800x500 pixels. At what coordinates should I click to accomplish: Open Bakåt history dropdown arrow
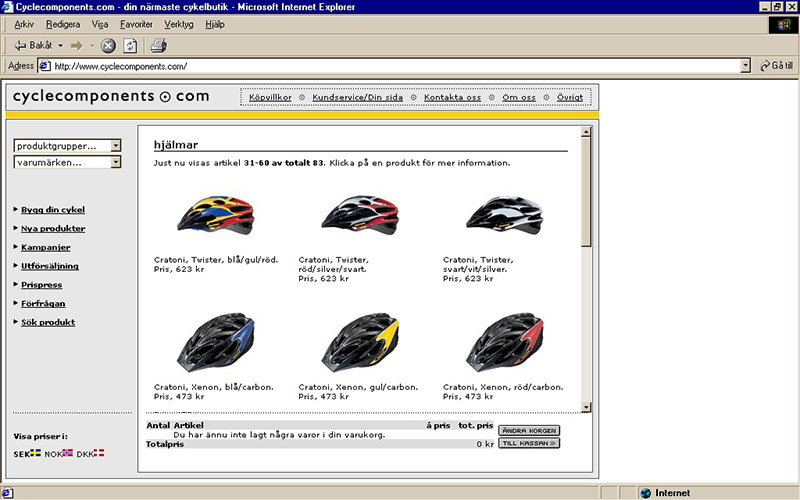tap(60, 46)
